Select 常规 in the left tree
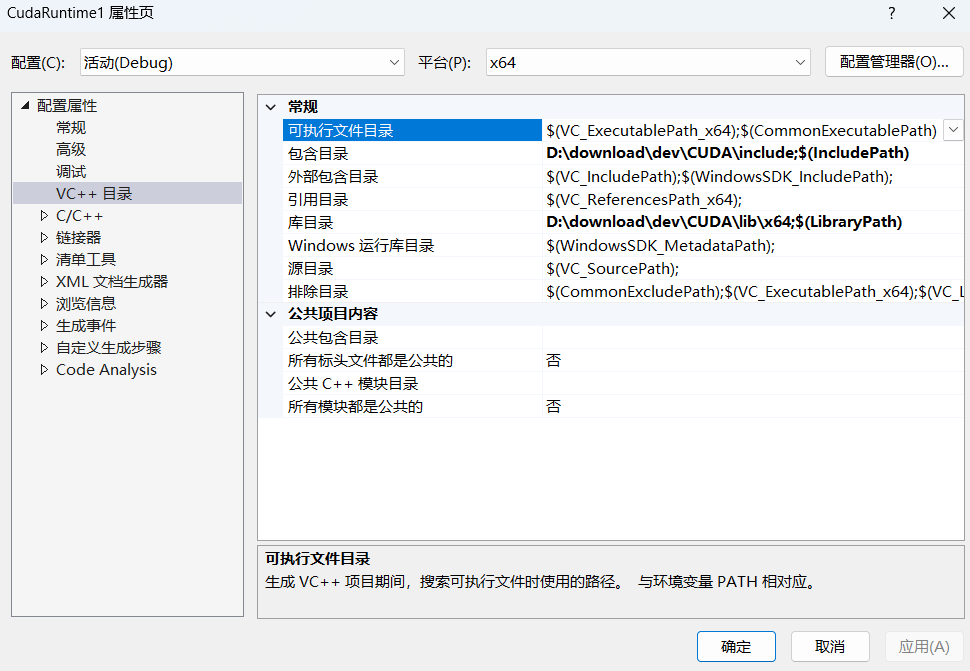The height and width of the screenshot is (671, 970). (71, 128)
